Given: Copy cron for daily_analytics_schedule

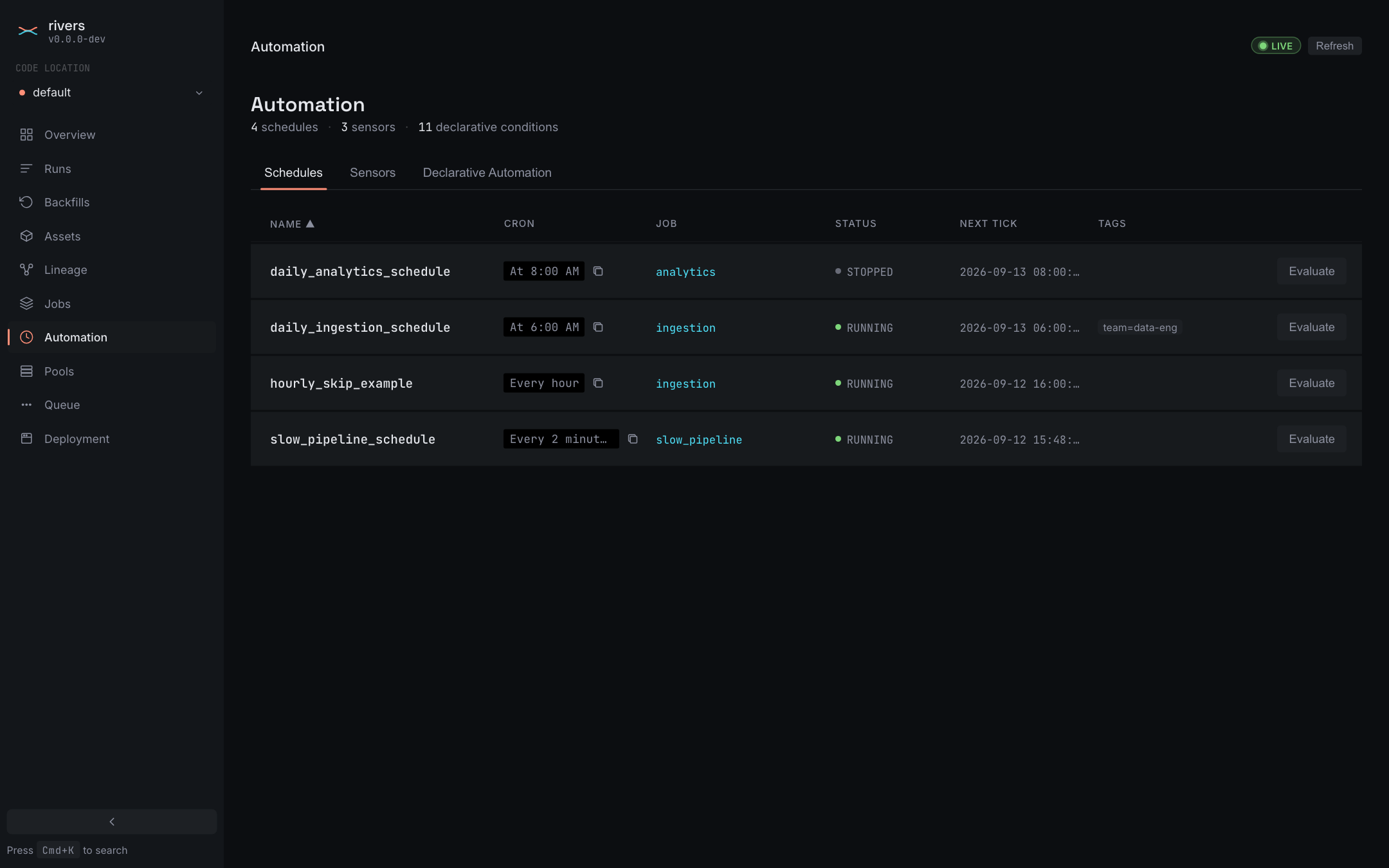Looking at the screenshot, I should click(x=598, y=271).
